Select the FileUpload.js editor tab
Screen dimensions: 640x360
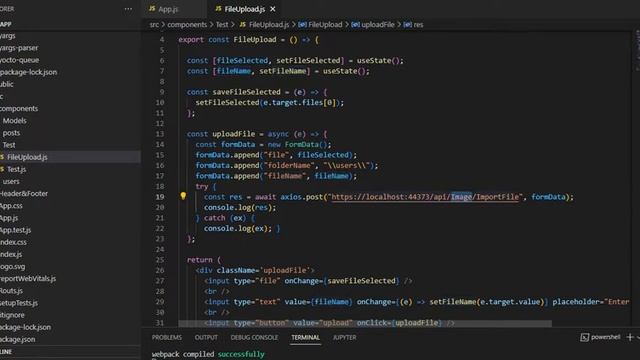pyautogui.click(x=244, y=9)
